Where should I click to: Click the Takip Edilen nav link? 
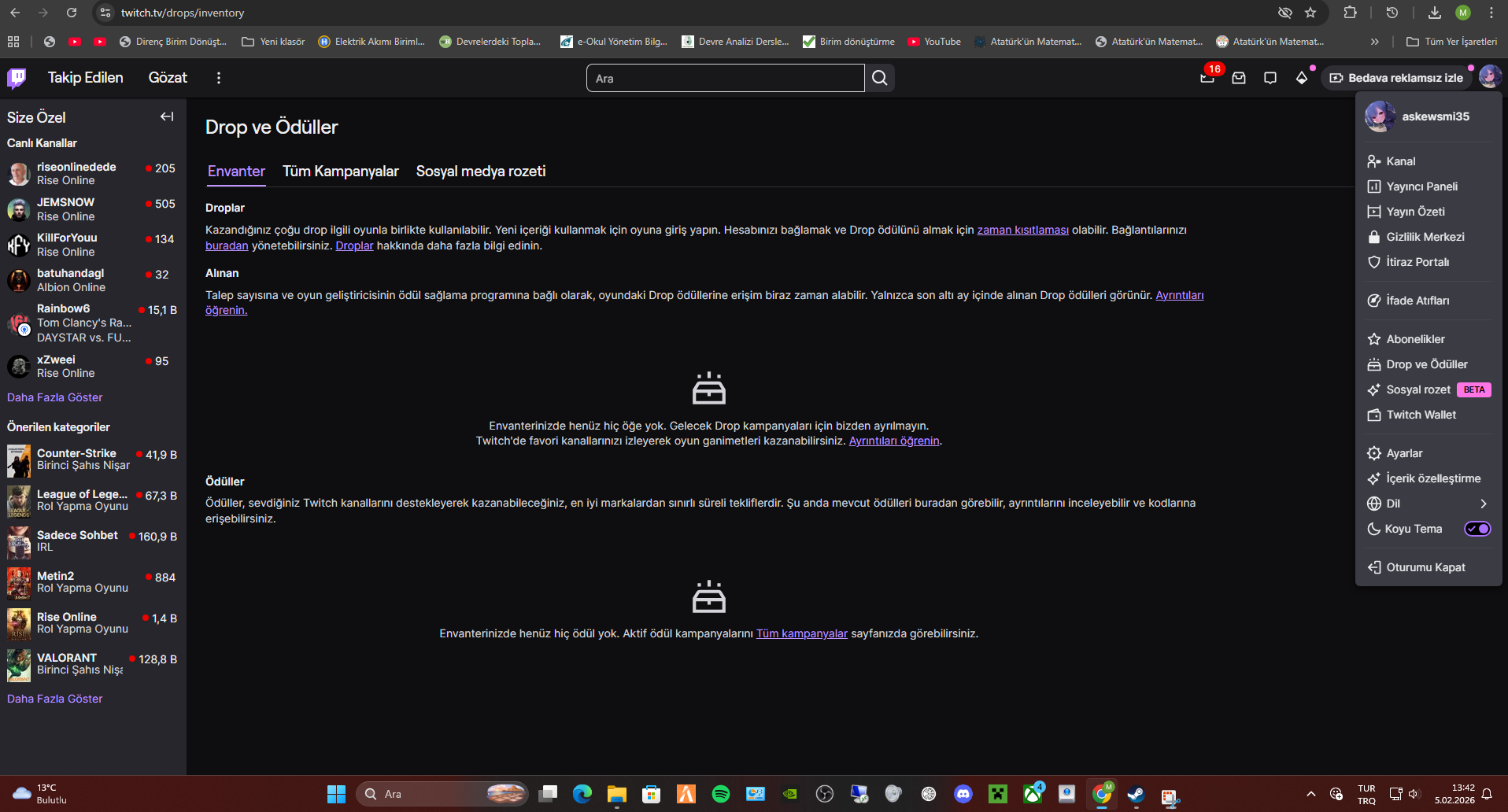(86, 78)
